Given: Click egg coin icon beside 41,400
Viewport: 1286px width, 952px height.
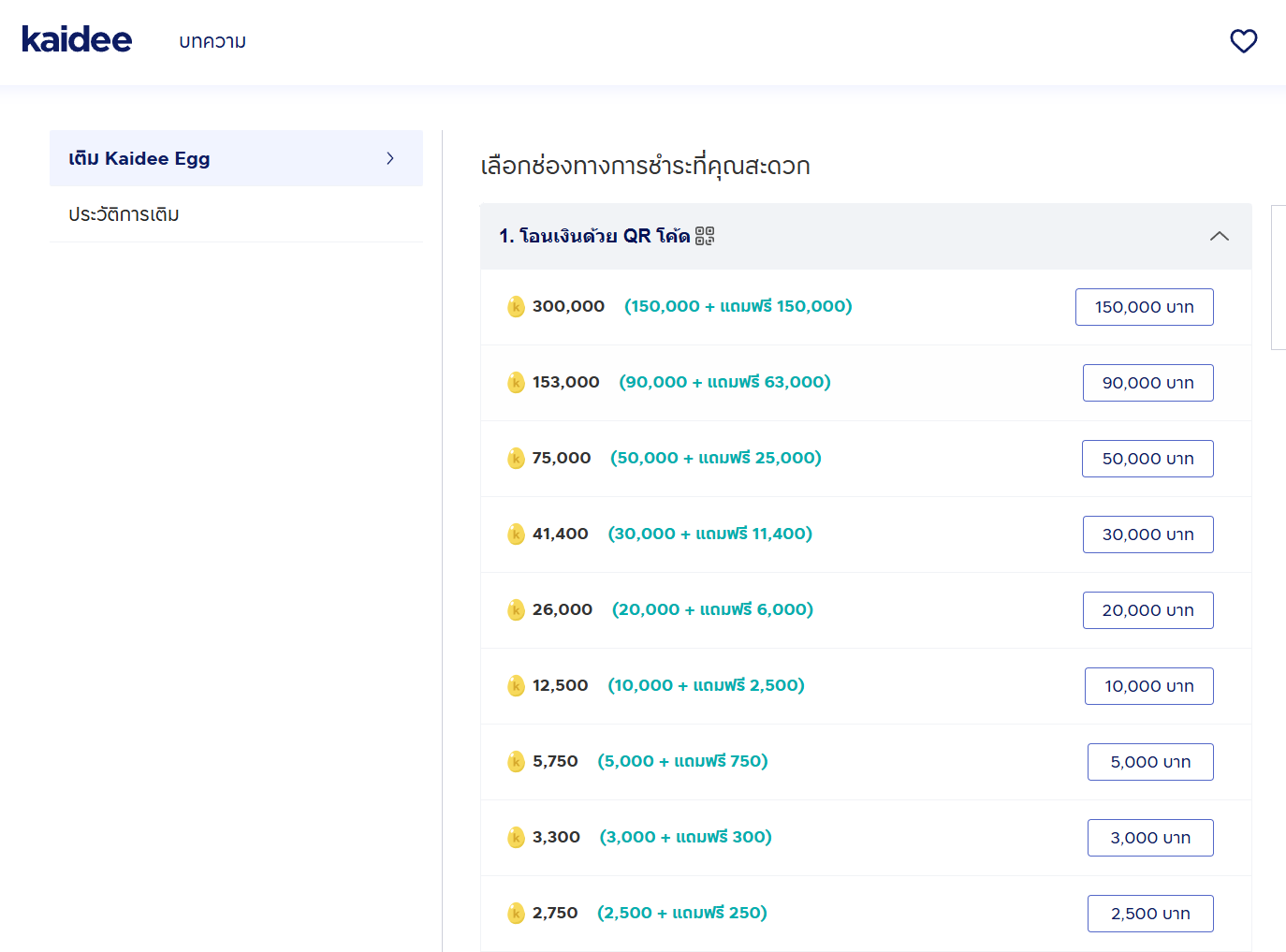Looking at the screenshot, I should [516, 535].
